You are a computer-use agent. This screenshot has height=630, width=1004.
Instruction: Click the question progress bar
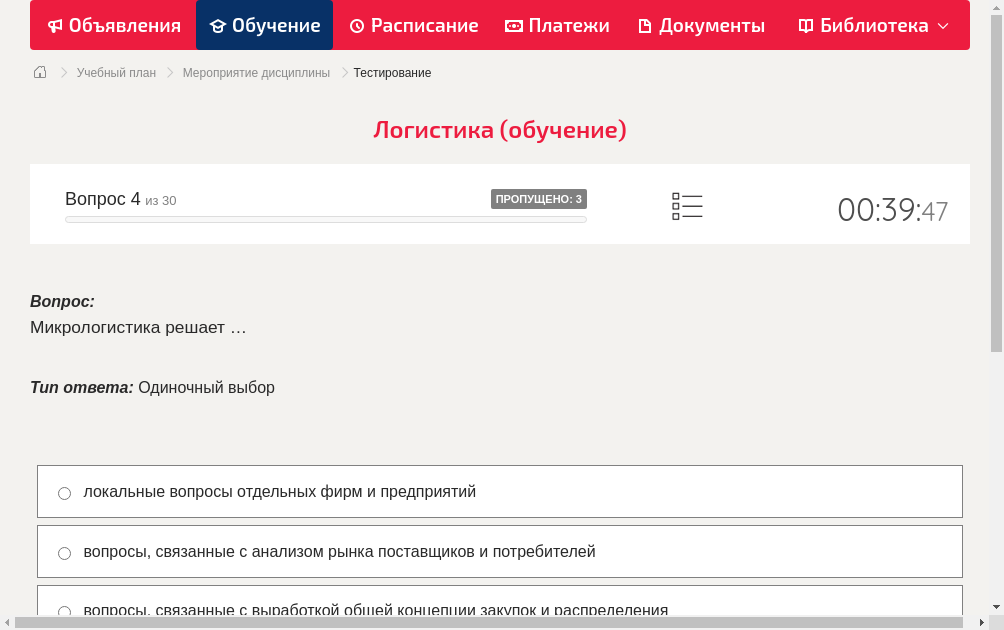coord(325,219)
